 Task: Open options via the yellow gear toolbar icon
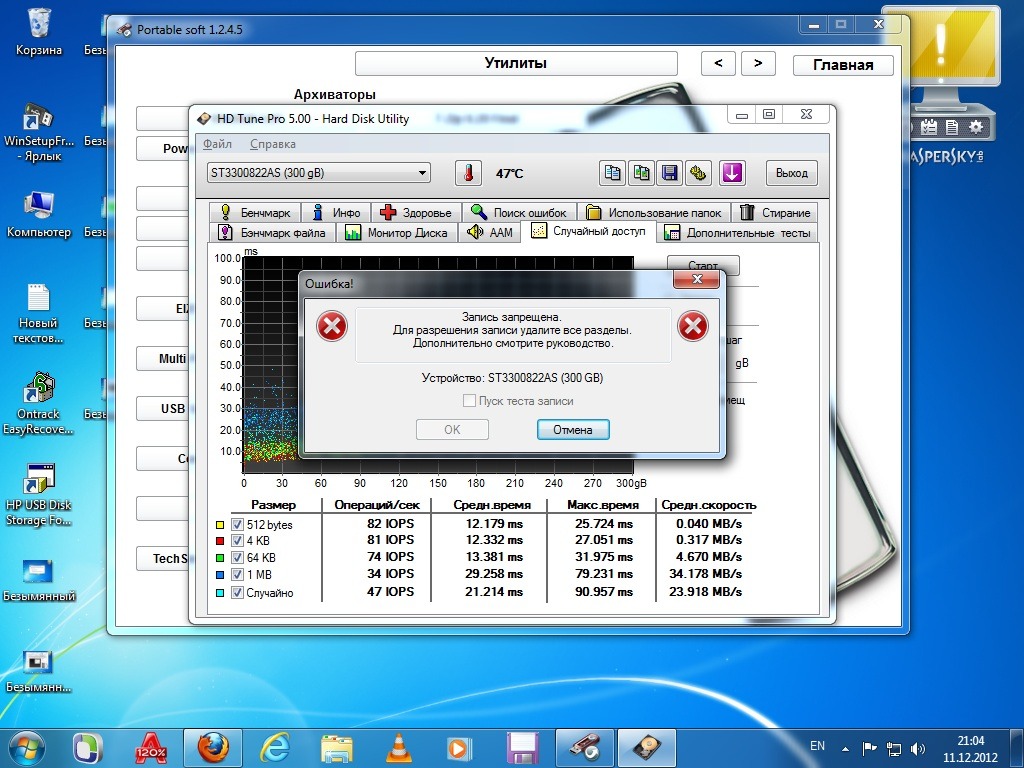coord(698,173)
